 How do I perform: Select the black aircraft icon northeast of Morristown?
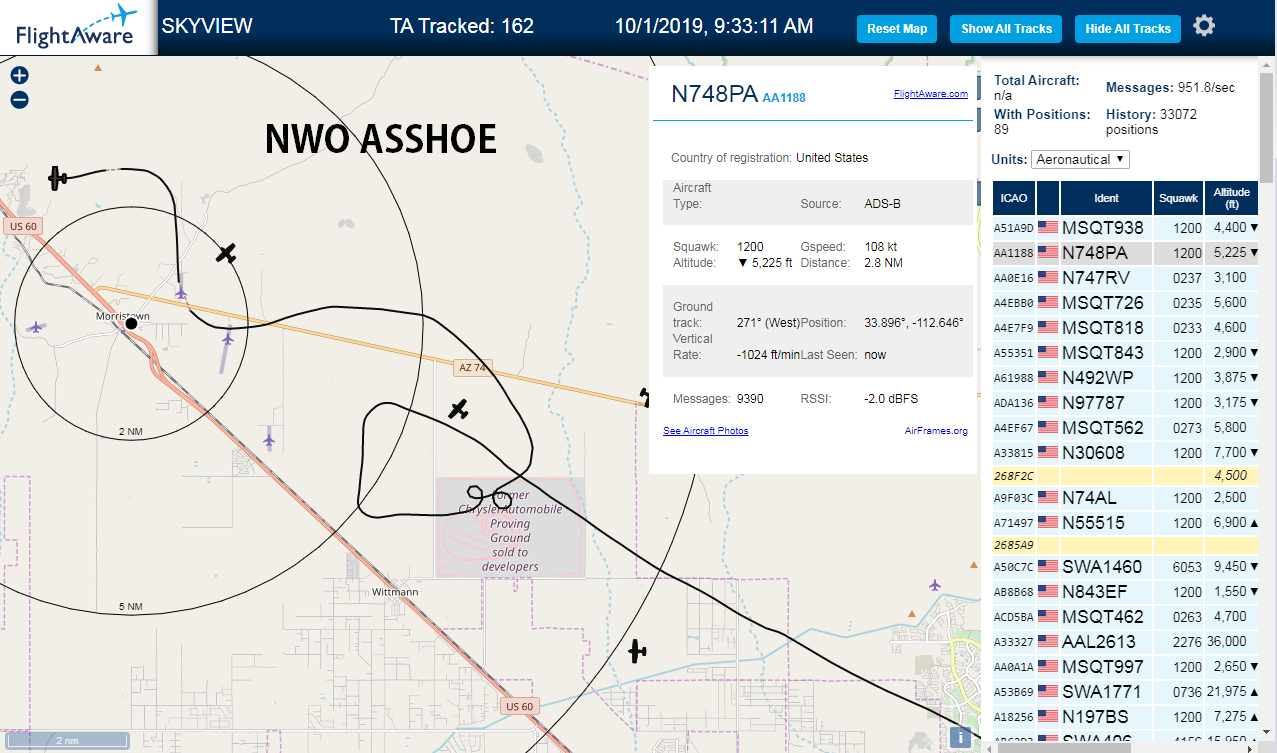[x=227, y=253]
